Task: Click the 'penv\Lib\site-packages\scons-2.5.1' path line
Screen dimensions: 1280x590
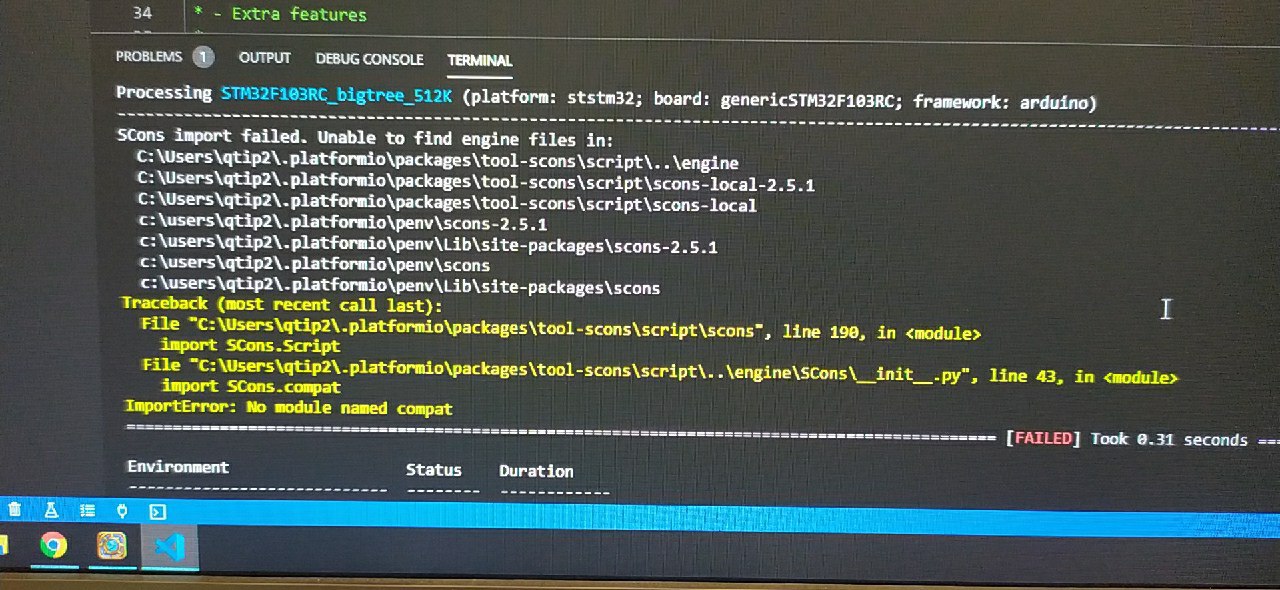Action: coord(428,246)
